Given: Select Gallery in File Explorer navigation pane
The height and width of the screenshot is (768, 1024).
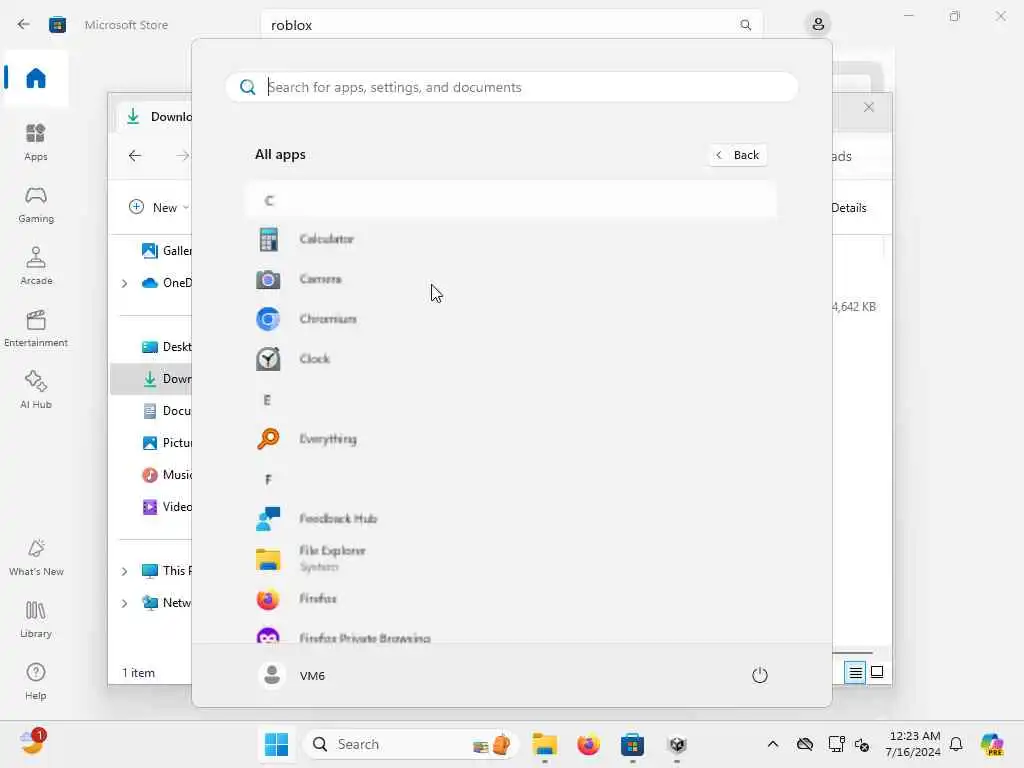Looking at the screenshot, I should point(166,251).
